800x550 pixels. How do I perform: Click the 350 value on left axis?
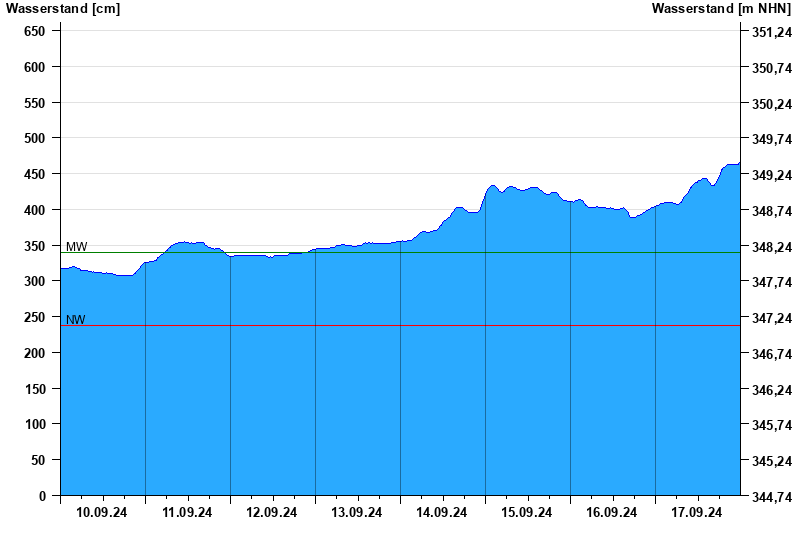click(x=35, y=246)
